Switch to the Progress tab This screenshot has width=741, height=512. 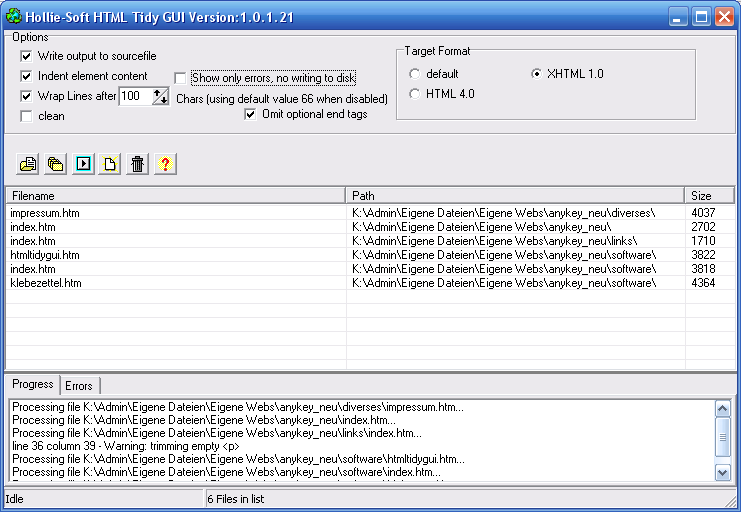[x=33, y=384]
